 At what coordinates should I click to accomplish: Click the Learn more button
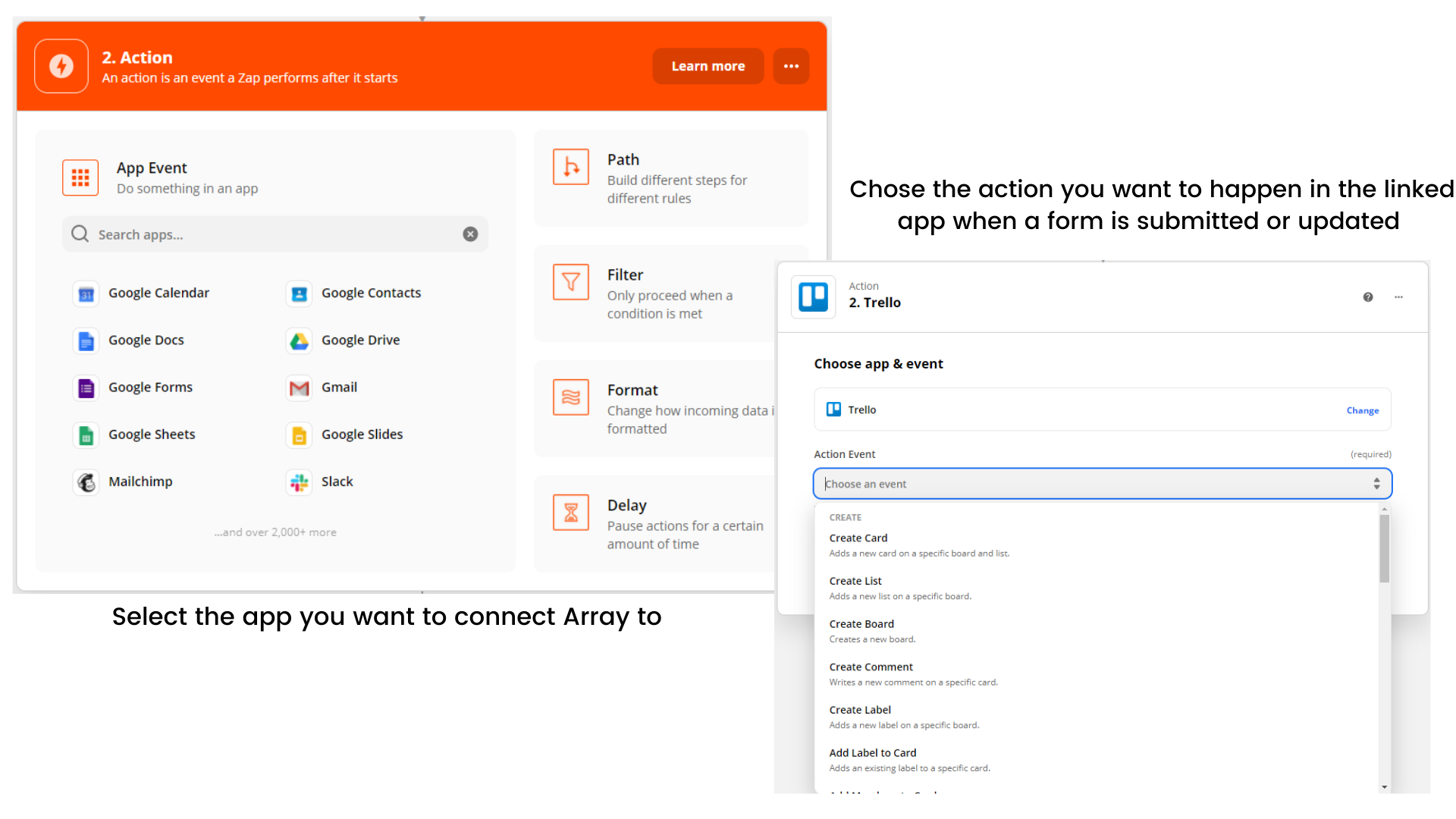pyautogui.click(x=708, y=67)
